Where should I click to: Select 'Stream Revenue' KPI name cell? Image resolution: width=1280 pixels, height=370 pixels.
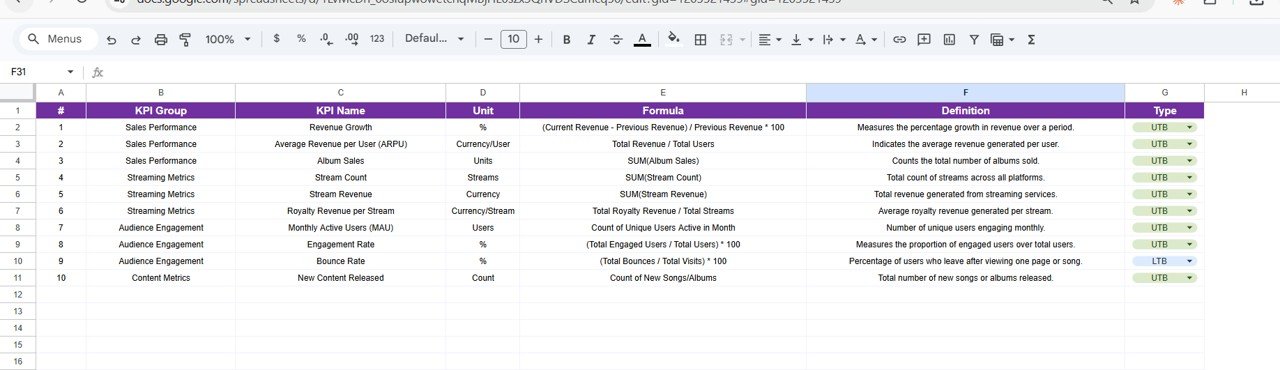click(340, 194)
